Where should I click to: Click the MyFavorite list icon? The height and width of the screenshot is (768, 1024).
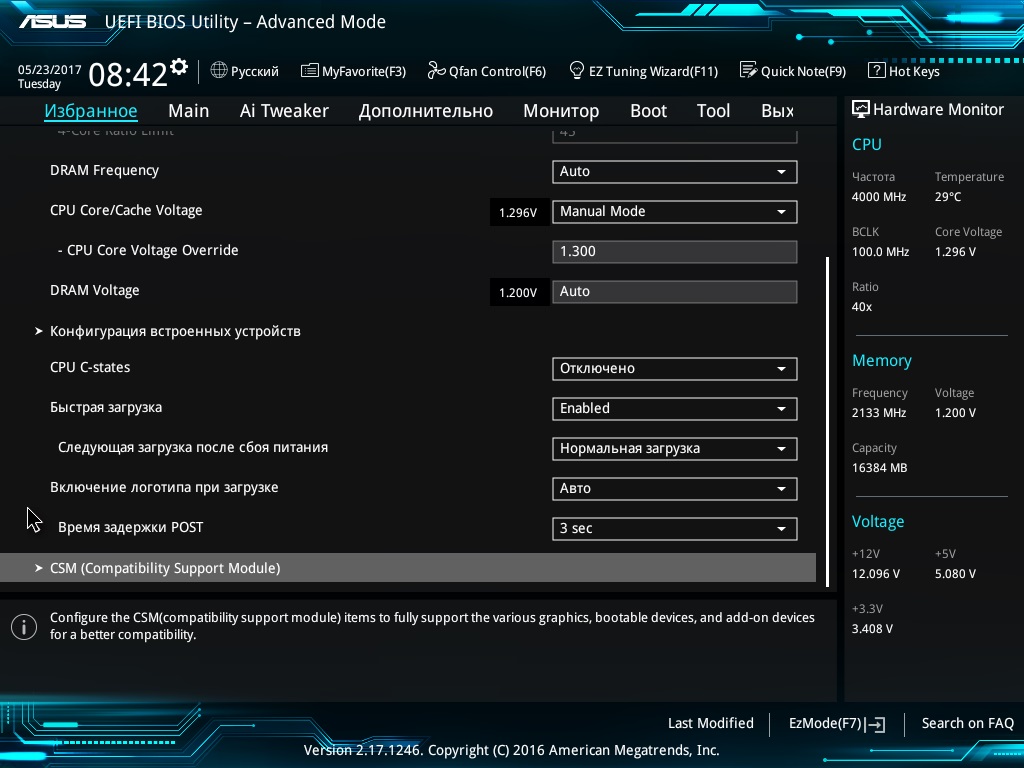[x=310, y=70]
